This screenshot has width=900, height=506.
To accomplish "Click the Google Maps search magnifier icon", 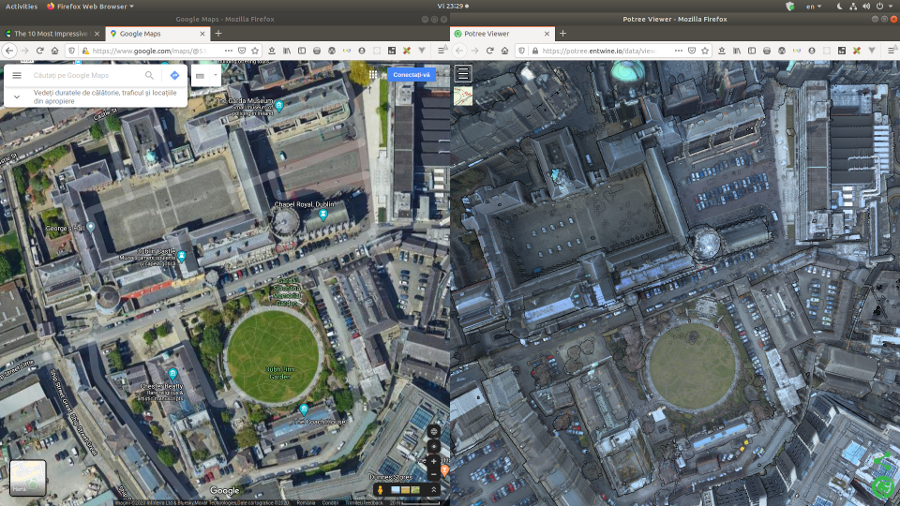I will tap(149, 75).
